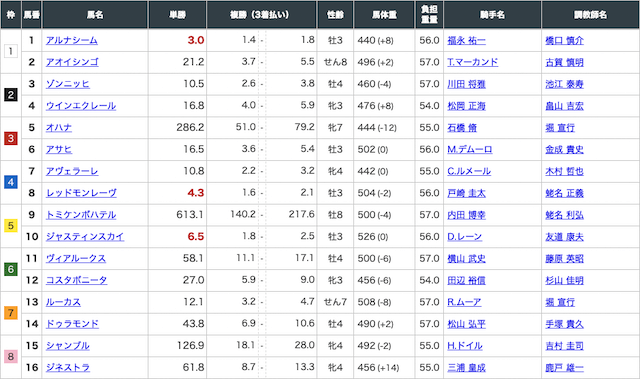Screen dimensions: 640x379
Task: Open horse link オハナ
Action: 59,128
